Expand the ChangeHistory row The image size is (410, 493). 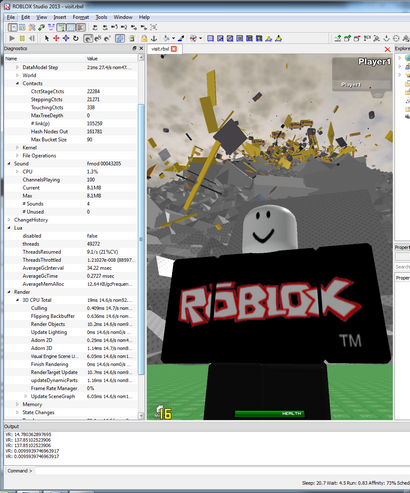tap(9, 220)
